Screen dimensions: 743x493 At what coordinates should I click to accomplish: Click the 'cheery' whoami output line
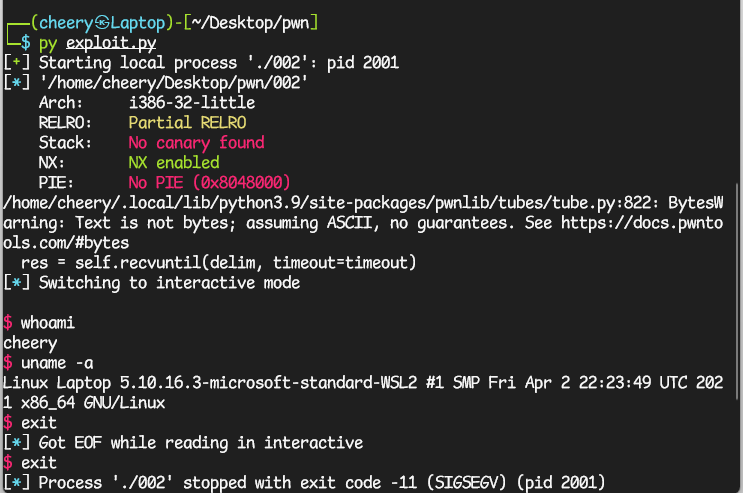tap(30, 343)
